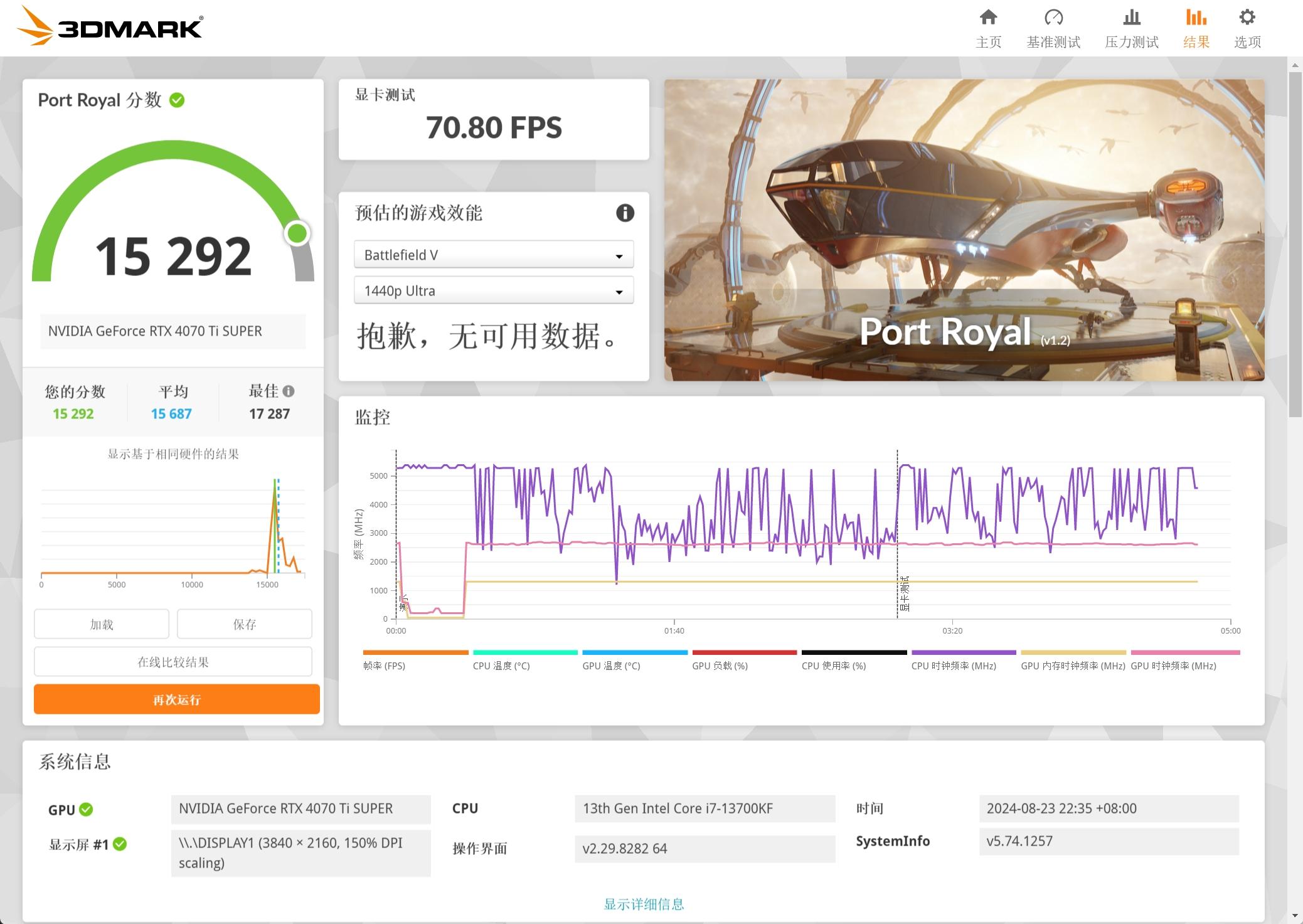The height and width of the screenshot is (924, 1303).
Task: Click green check icon next to GPU label
Action: click(87, 809)
